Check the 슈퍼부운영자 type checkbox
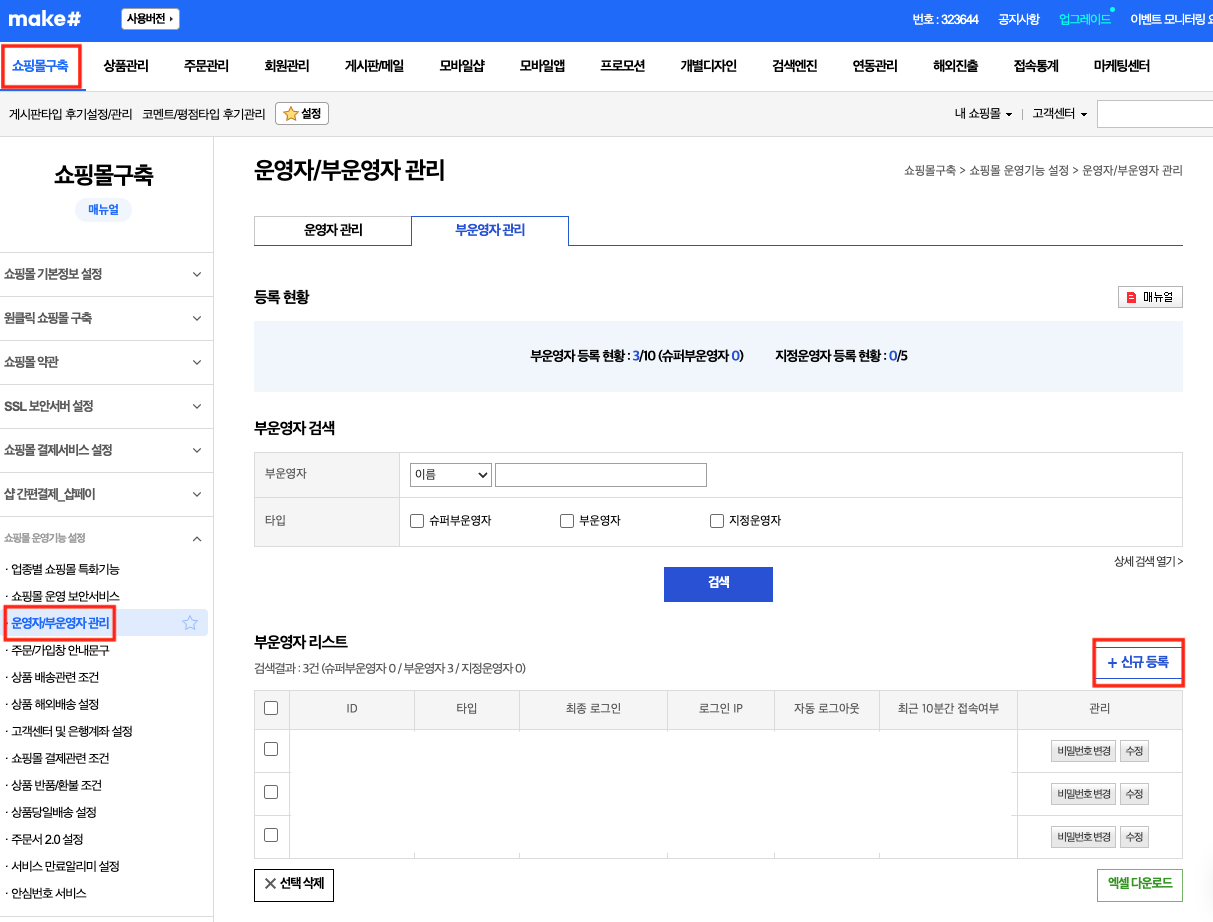Screen dimensions: 1213x922 418,521
